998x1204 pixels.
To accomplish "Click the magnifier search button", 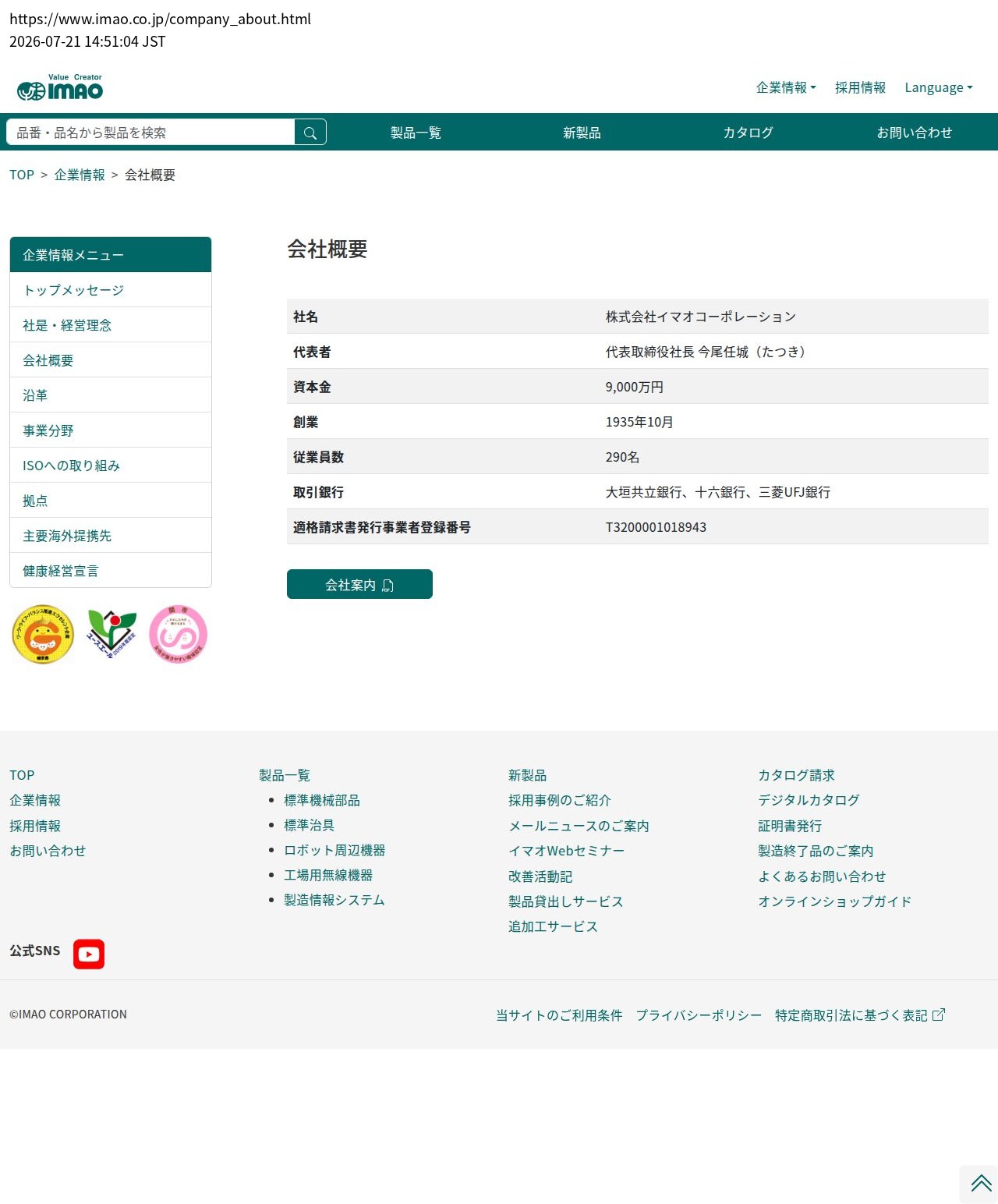I will (x=310, y=133).
